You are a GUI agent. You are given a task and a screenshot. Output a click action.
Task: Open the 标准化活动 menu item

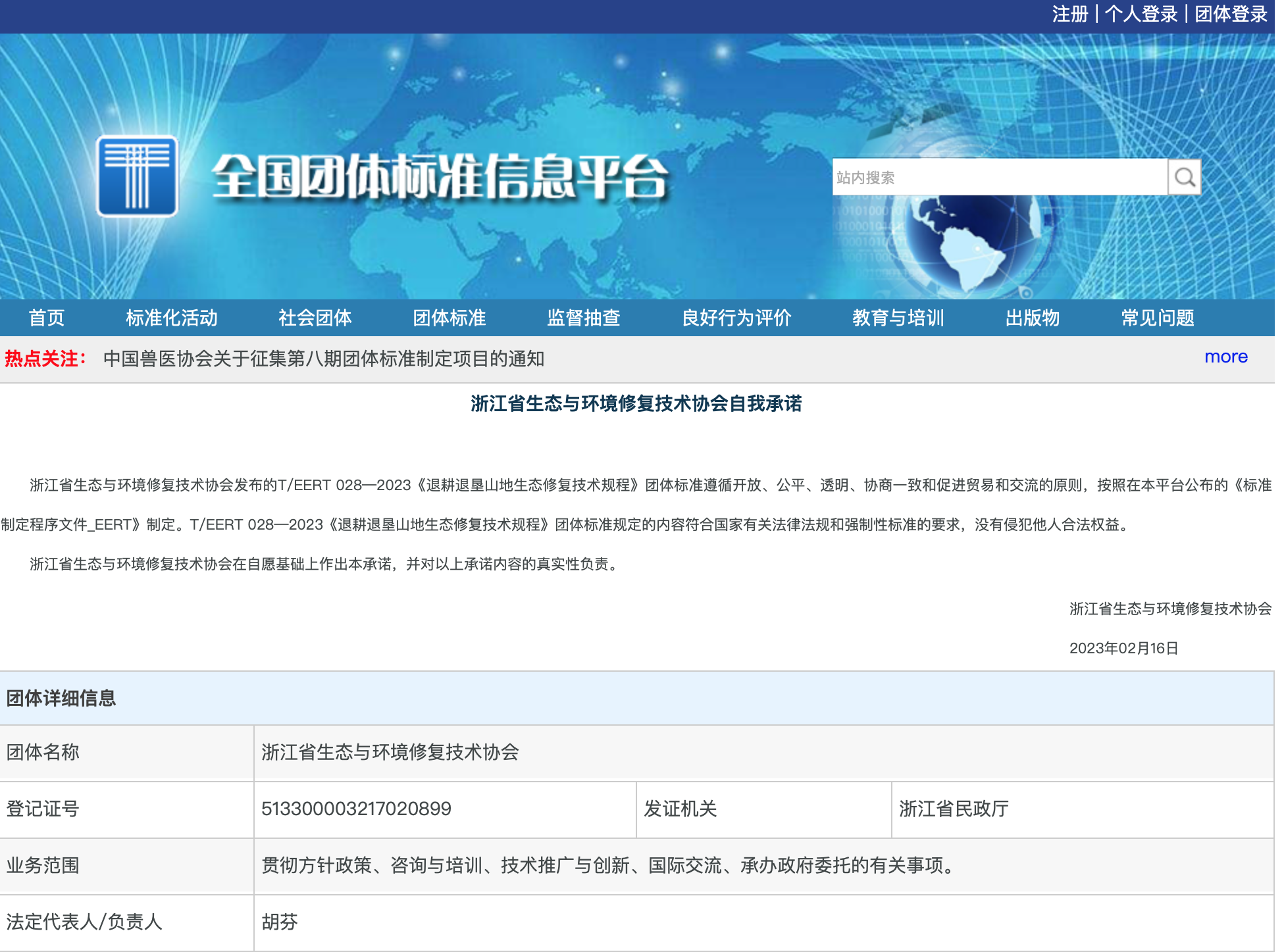tap(172, 318)
